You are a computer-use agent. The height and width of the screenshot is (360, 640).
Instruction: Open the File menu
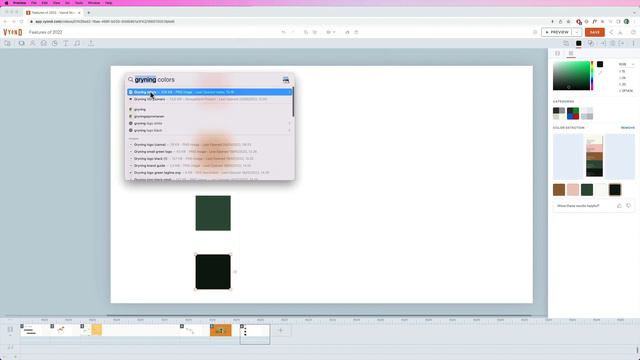(34, 3)
